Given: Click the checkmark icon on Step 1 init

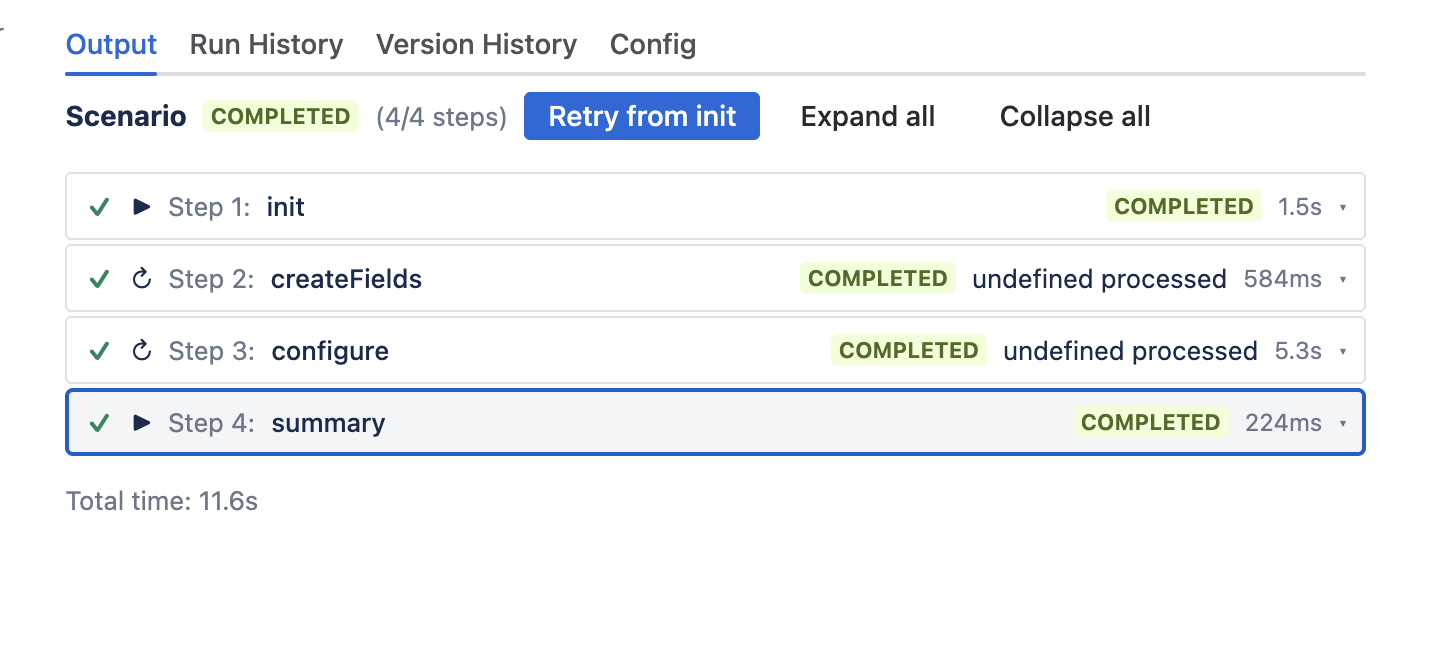Looking at the screenshot, I should click(98, 207).
